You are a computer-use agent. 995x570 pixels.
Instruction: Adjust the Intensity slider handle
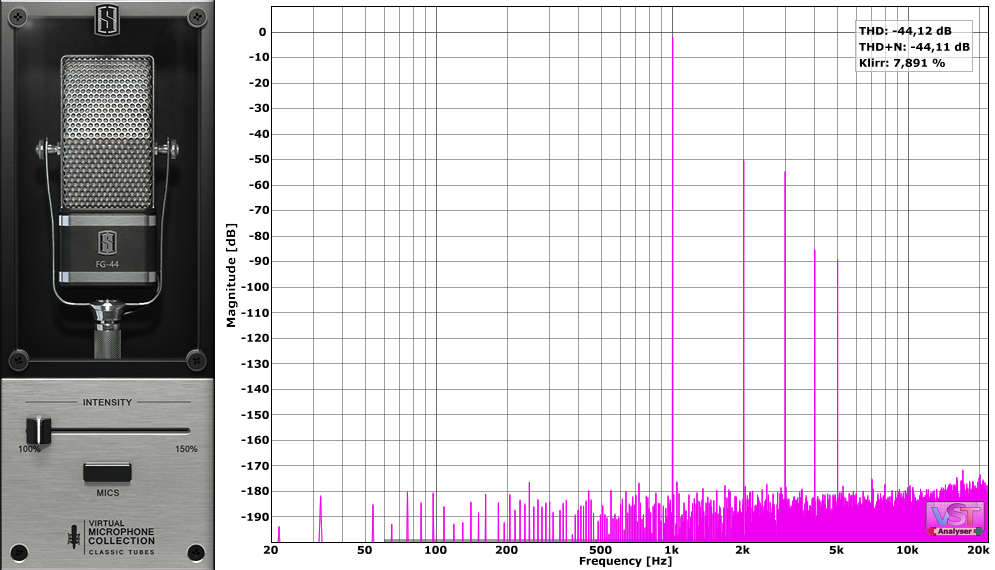(38, 430)
